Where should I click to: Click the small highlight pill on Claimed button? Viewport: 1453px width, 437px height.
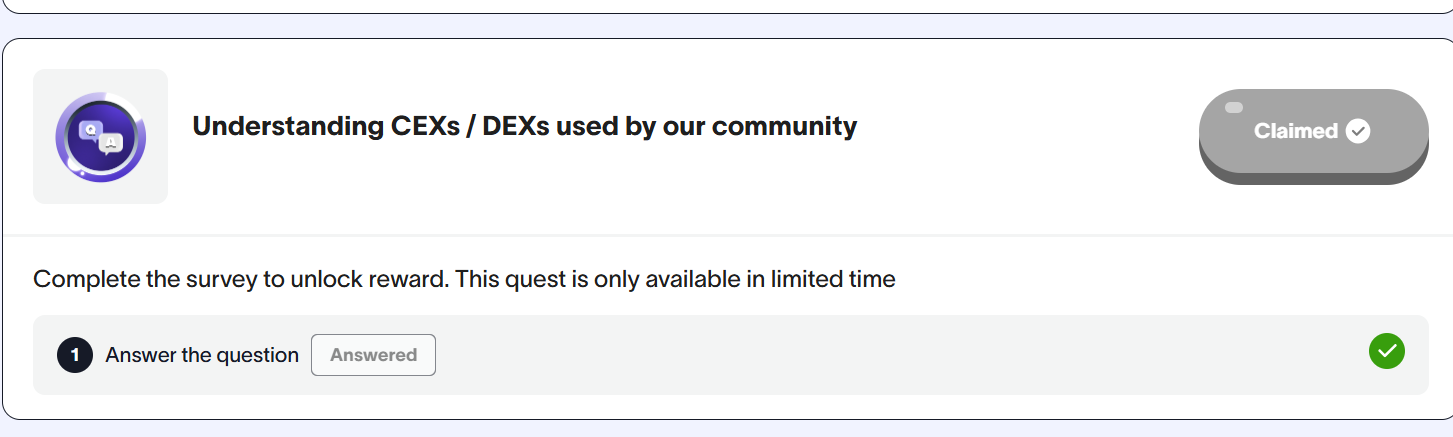point(1234,107)
